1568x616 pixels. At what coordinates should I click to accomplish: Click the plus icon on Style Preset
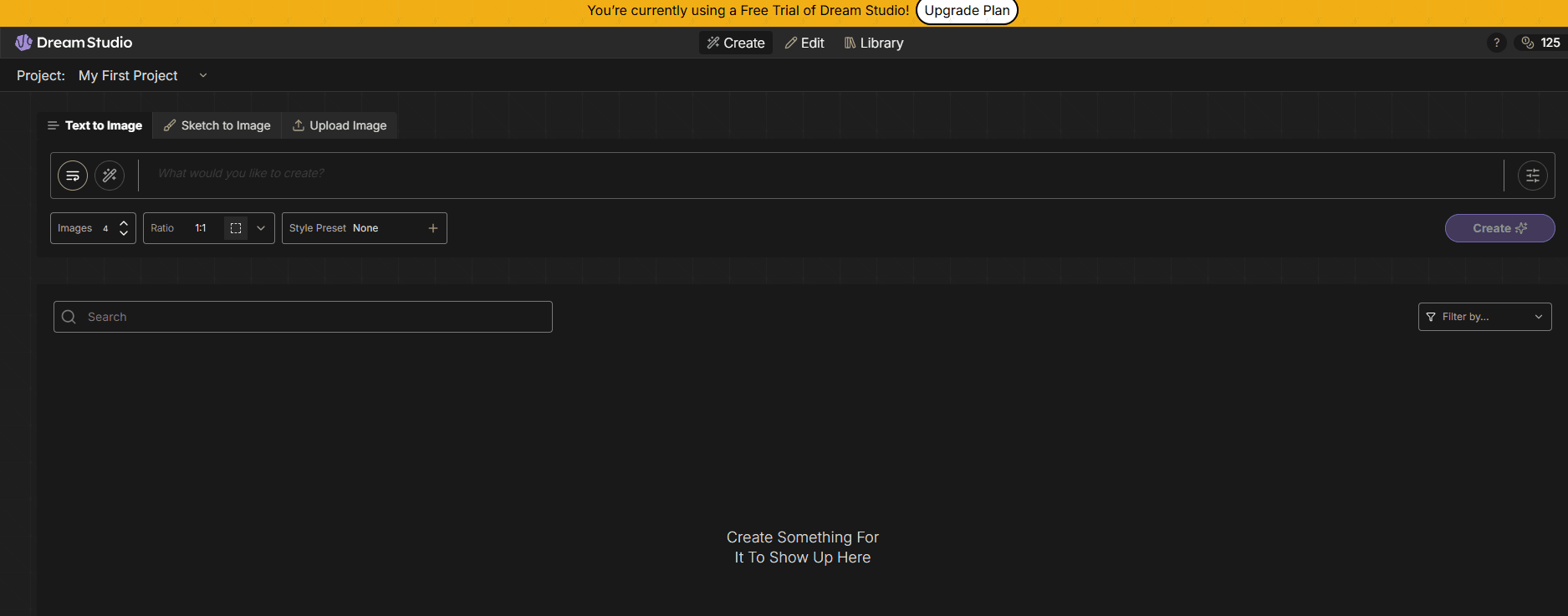[x=433, y=228]
